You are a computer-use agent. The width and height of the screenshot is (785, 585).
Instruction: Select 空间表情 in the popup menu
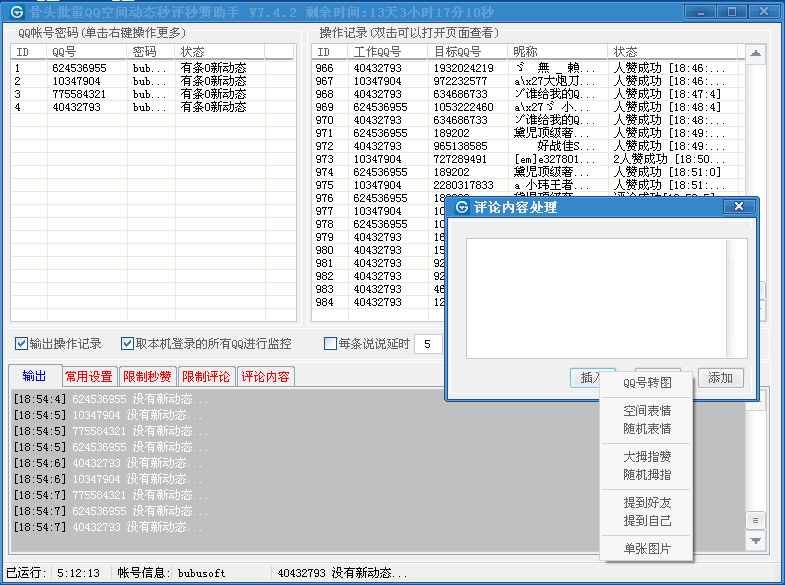point(647,411)
